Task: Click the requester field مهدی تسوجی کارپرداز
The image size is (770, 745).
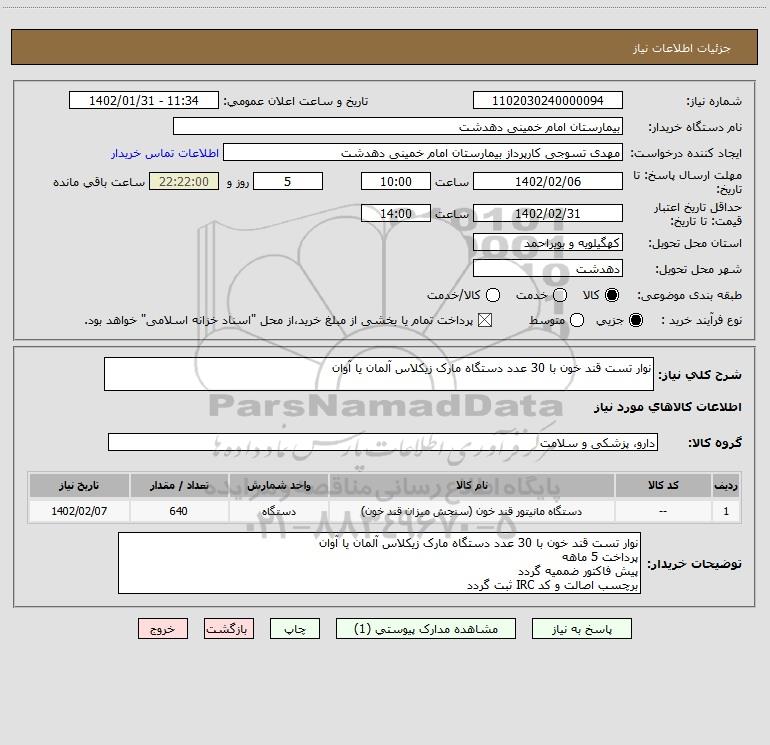Action: tap(423, 152)
